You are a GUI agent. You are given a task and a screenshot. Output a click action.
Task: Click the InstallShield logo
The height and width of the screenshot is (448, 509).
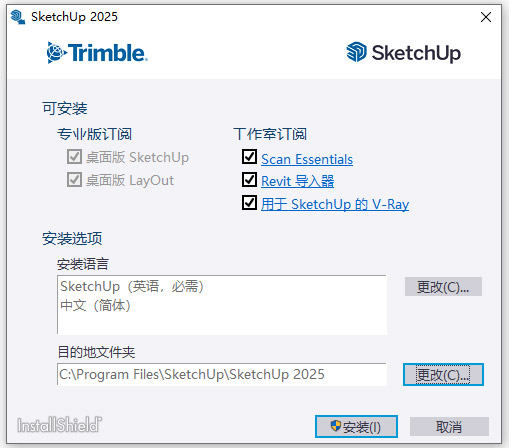click(x=59, y=425)
